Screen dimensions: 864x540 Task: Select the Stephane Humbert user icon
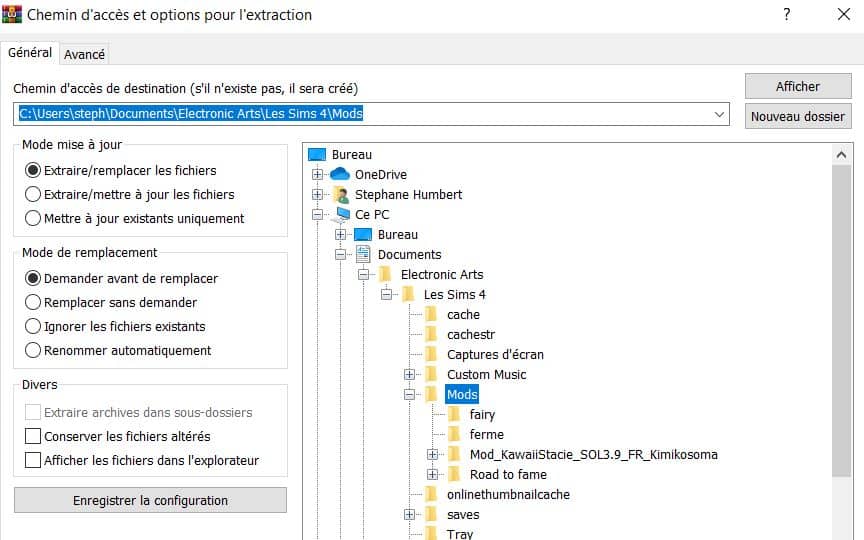point(340,194)
